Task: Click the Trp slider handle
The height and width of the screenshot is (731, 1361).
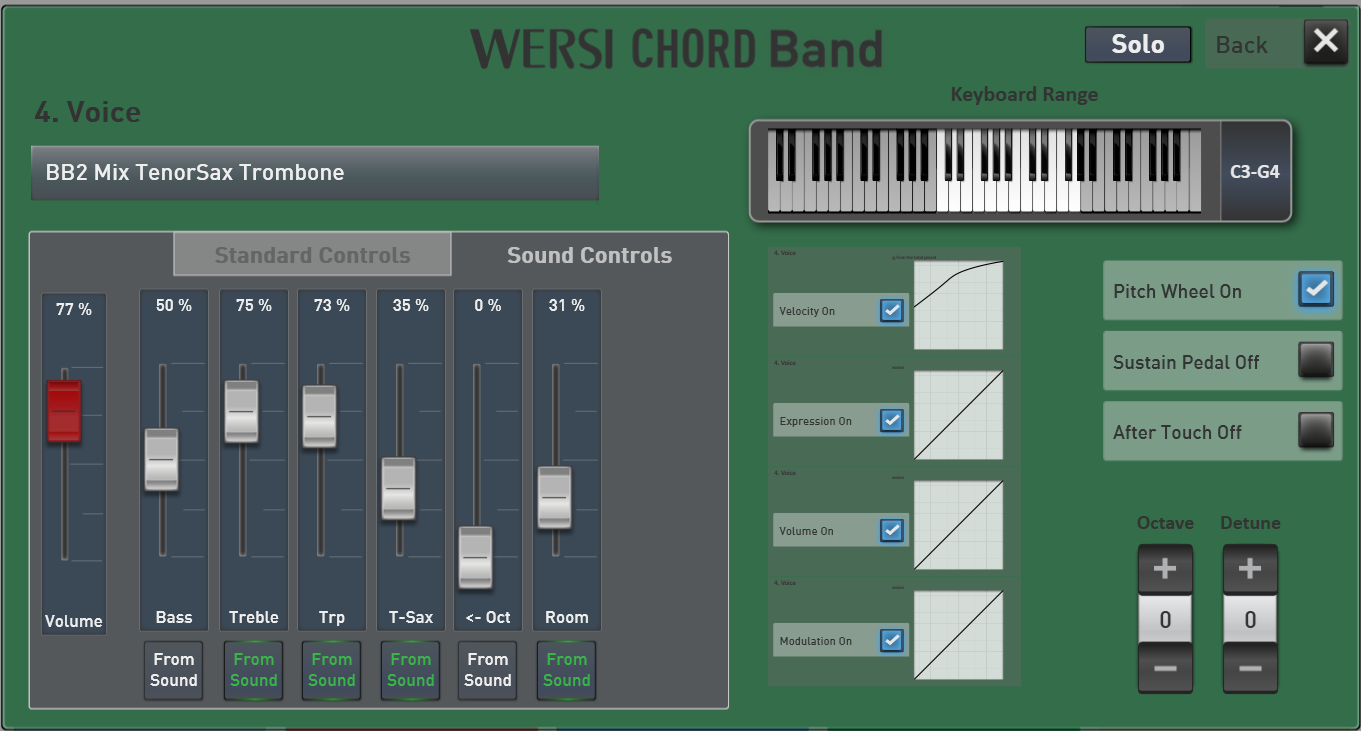Action: tap(319, 416)
